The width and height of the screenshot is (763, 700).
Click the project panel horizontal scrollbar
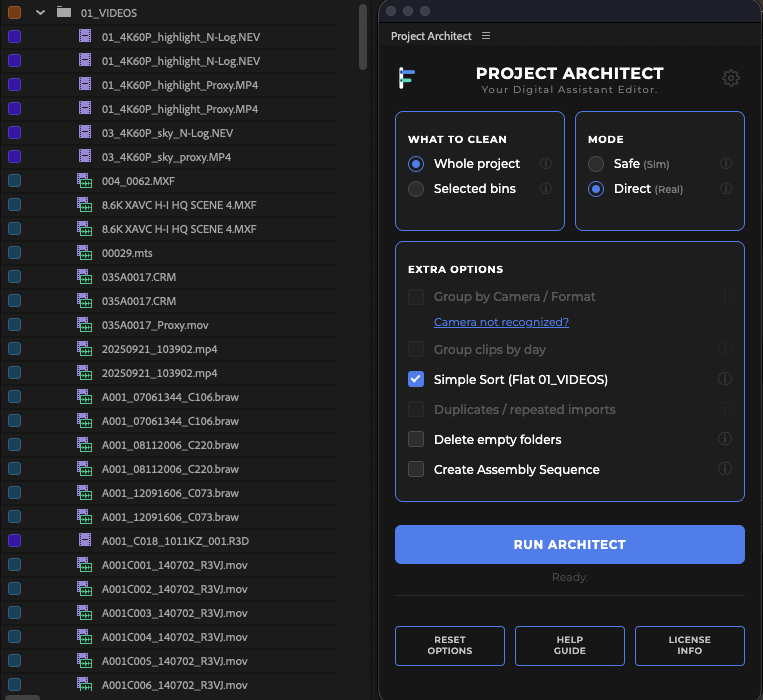click(22, 697)
